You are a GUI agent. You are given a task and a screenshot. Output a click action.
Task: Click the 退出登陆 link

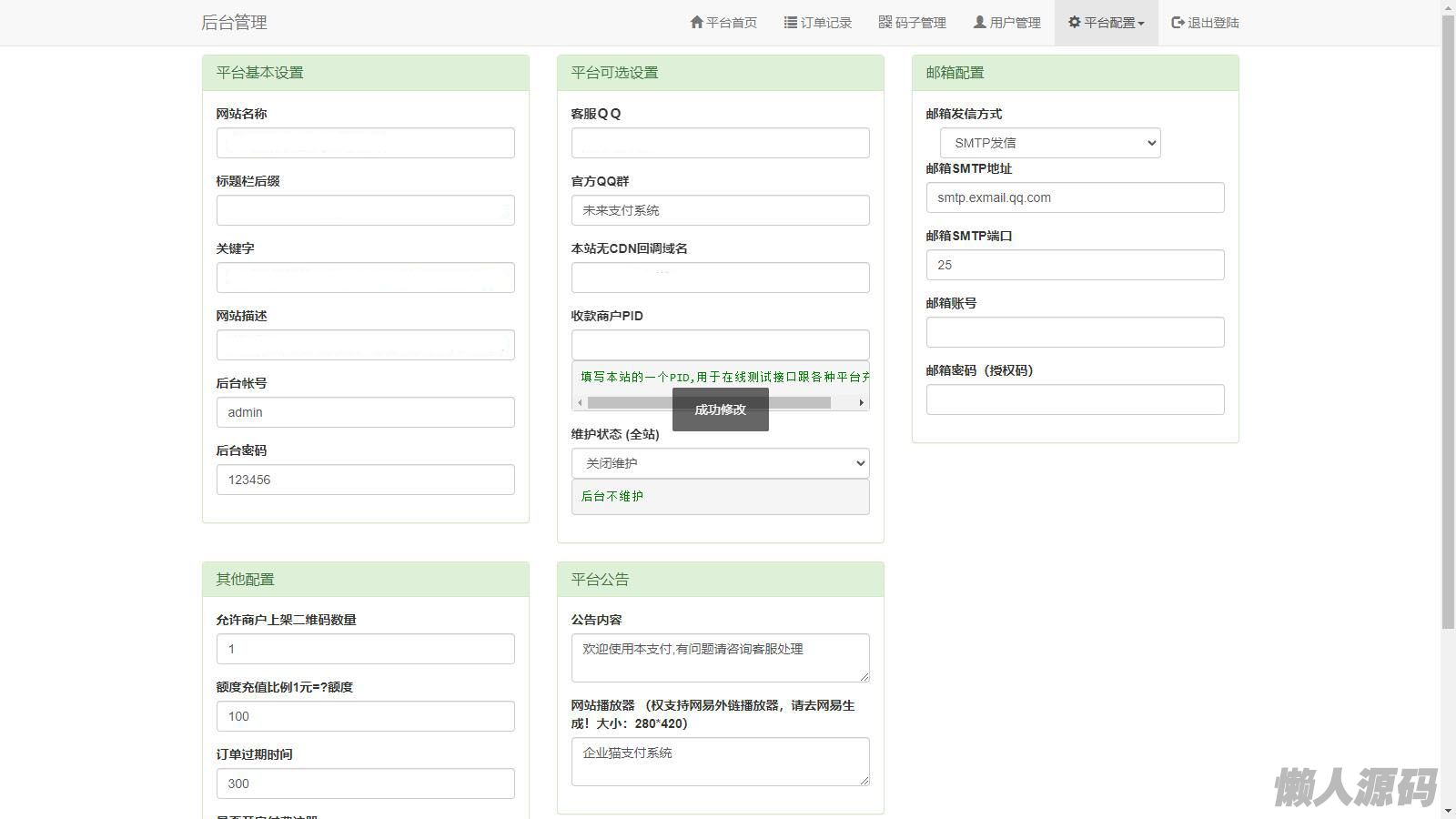coord(1213,23)
